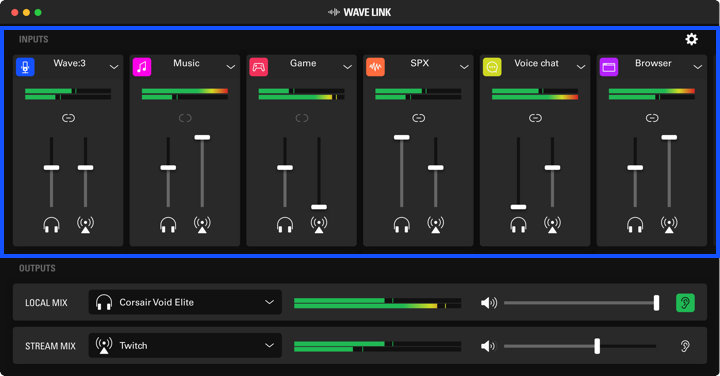
Task: Click the LOCAL MIX label
Action: (x=46, y=303)
